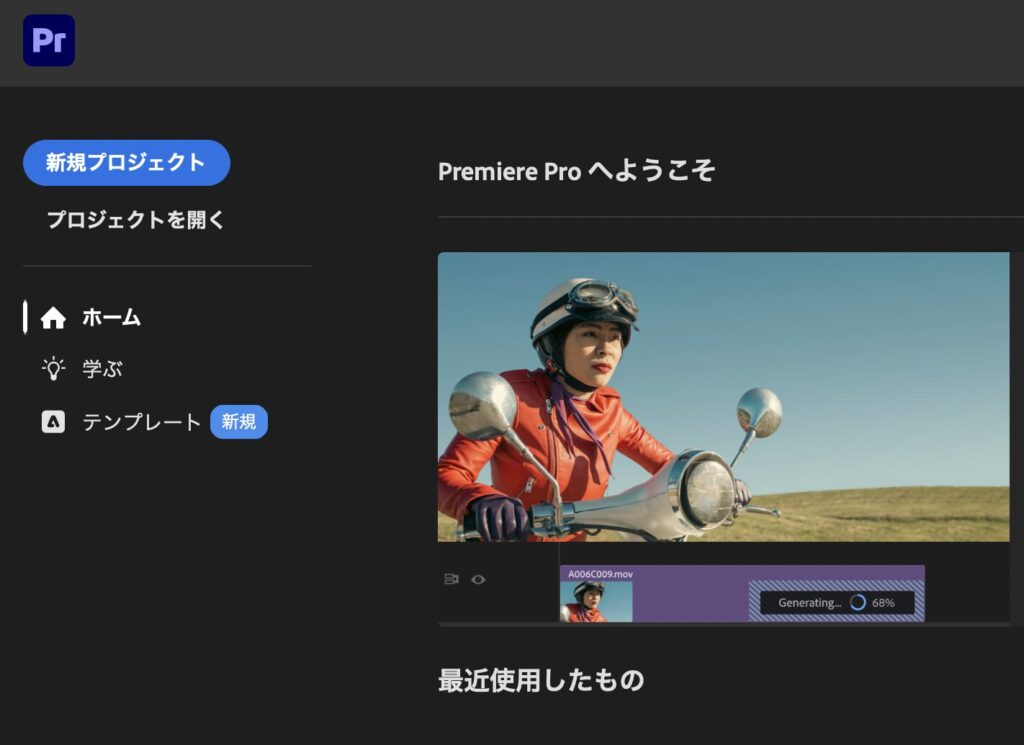The width and height of the screenshot is (1024, 745).
Task: Toggle the track eye visibility icon
Action: click(478, 579)
